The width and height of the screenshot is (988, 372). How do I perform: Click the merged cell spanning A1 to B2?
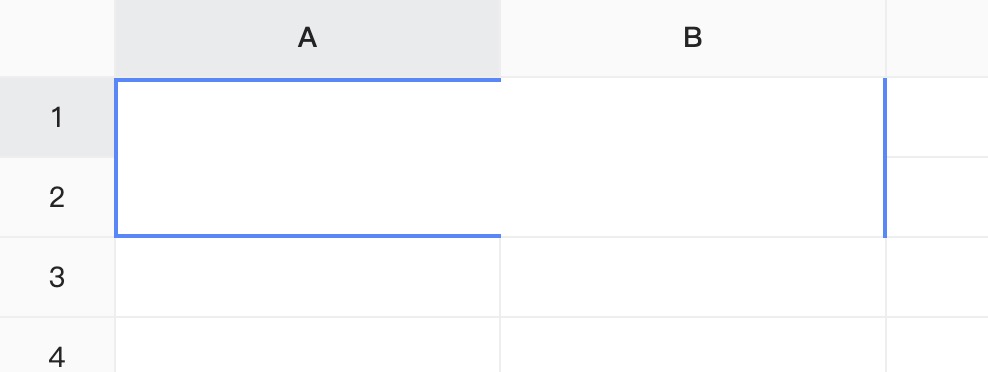pyautogui.click(x=500, y=158)
